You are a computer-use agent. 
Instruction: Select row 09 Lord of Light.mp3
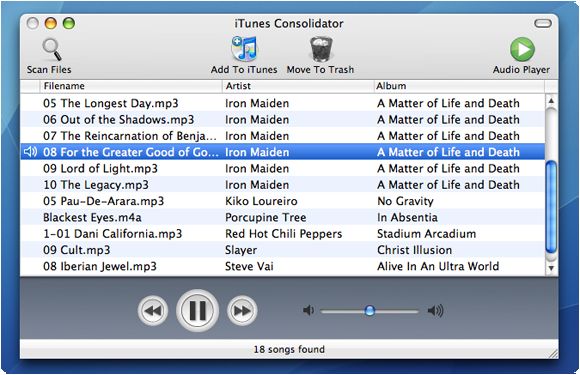coord(283,168)
